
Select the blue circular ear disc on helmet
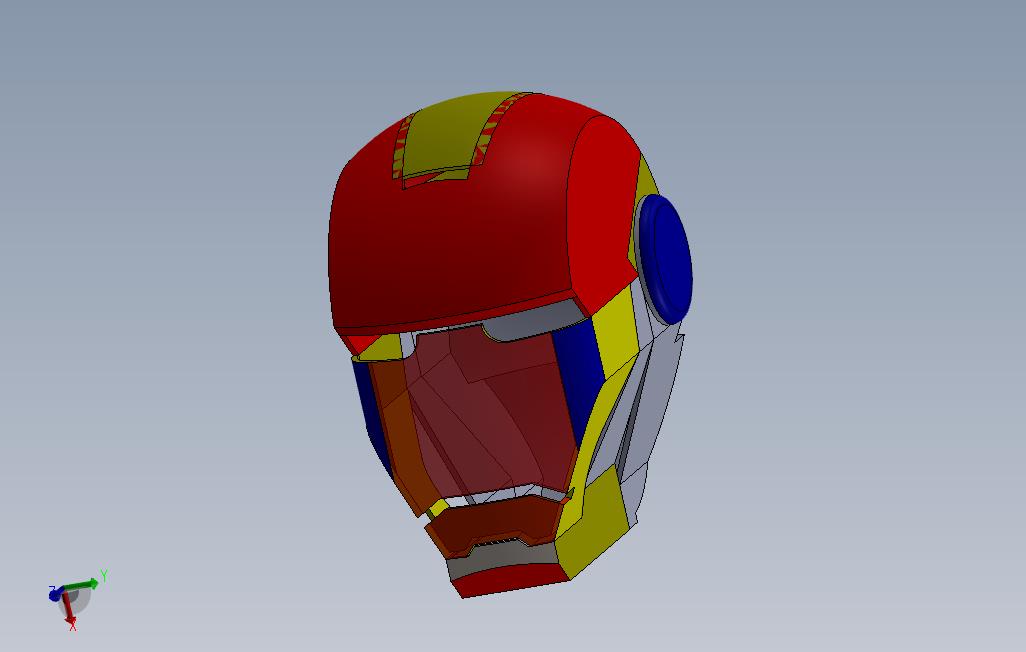[x=665, y=260]
